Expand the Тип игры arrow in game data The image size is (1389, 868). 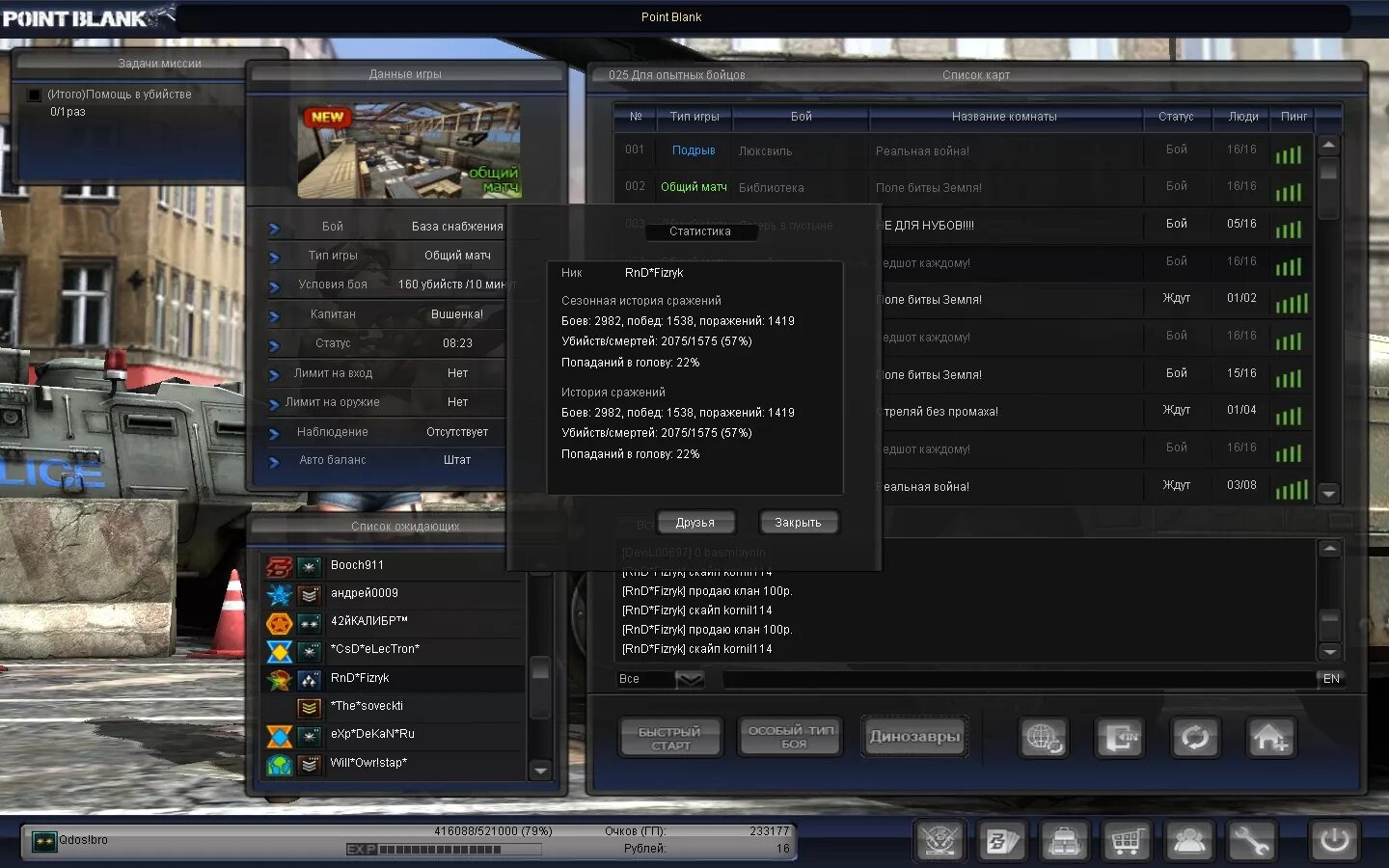275,255
